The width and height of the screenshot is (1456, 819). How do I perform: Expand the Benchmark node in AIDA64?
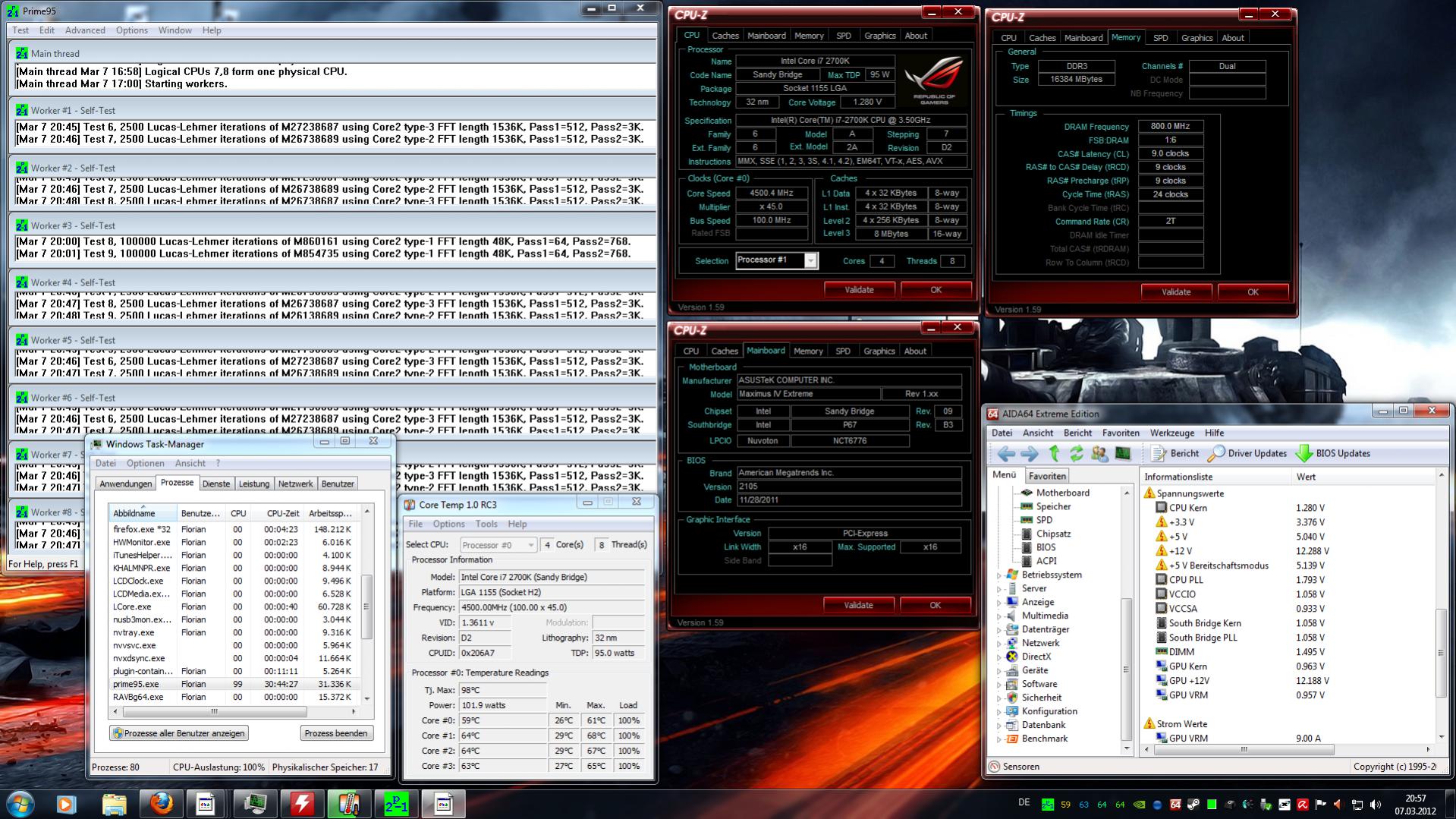pyautogui.click(x=999, y=739)
